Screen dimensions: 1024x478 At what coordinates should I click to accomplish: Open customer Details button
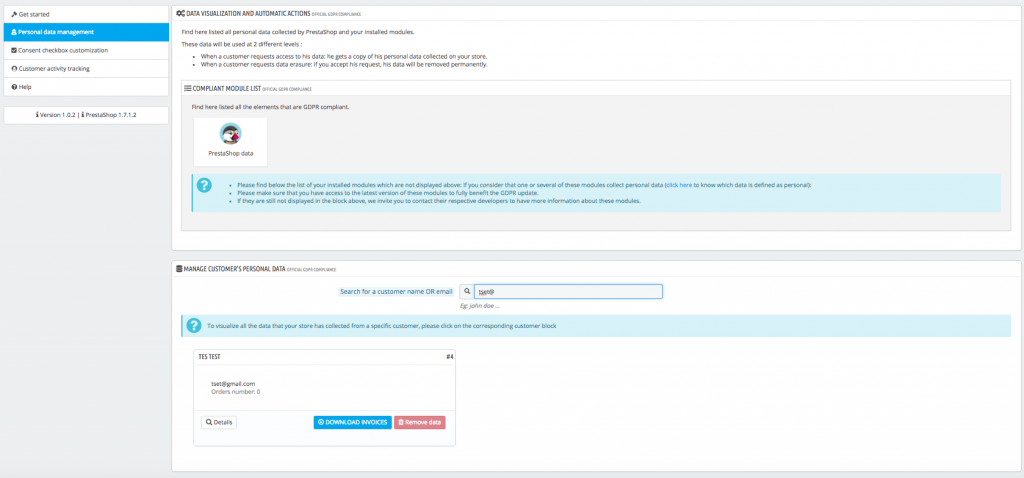219,422
